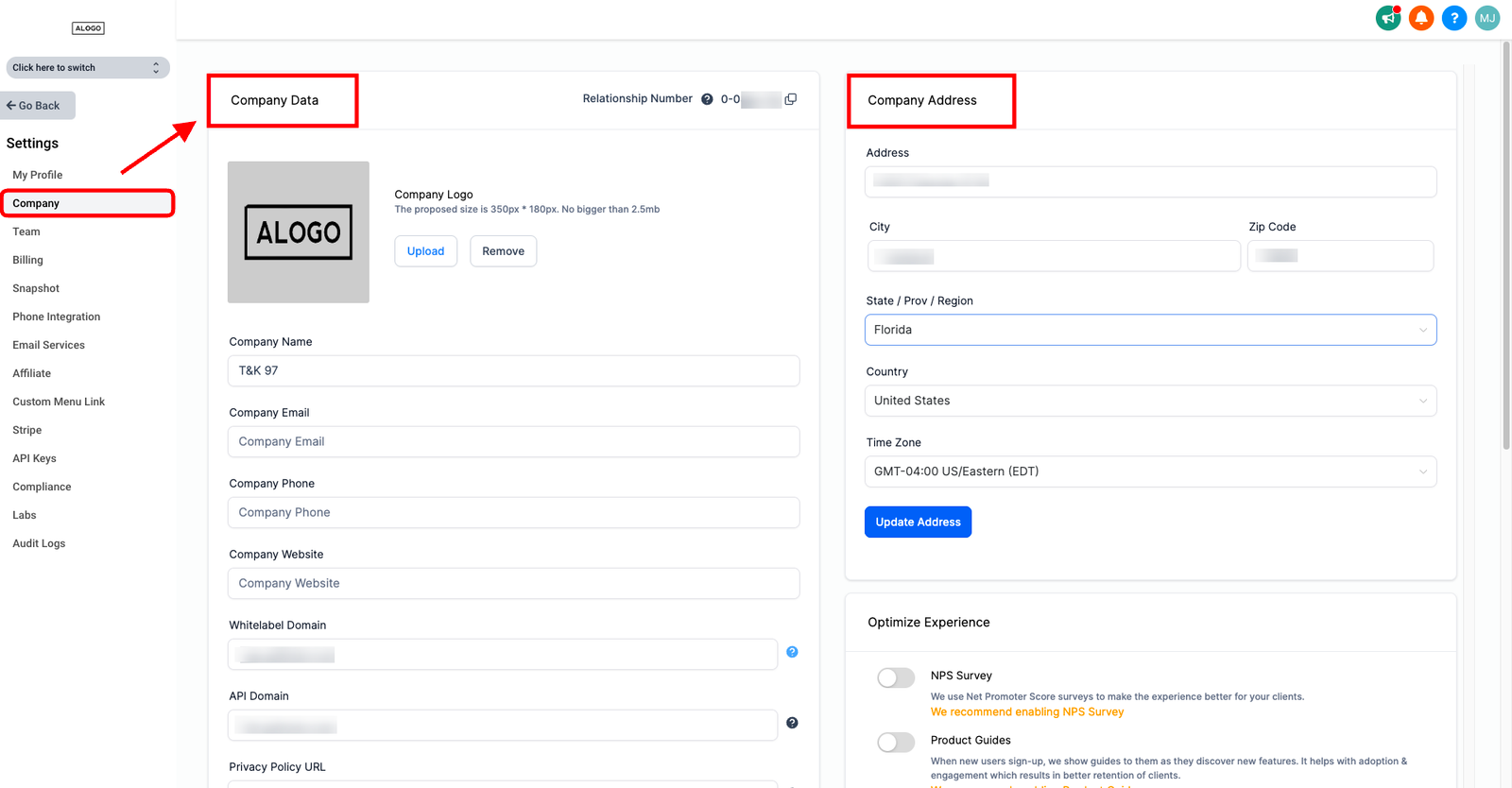Open the Time Zone dropdown
Viewport: 1512px width, 788px height.
(1149, 471)
